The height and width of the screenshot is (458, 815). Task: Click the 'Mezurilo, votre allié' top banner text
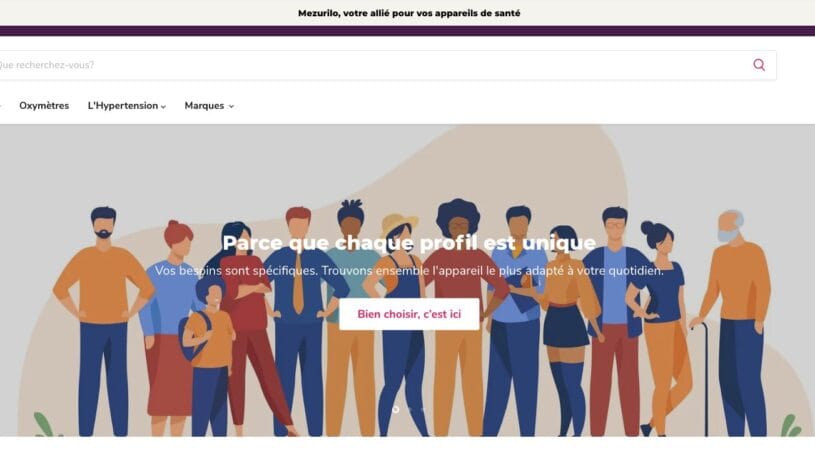click(409, 13)
